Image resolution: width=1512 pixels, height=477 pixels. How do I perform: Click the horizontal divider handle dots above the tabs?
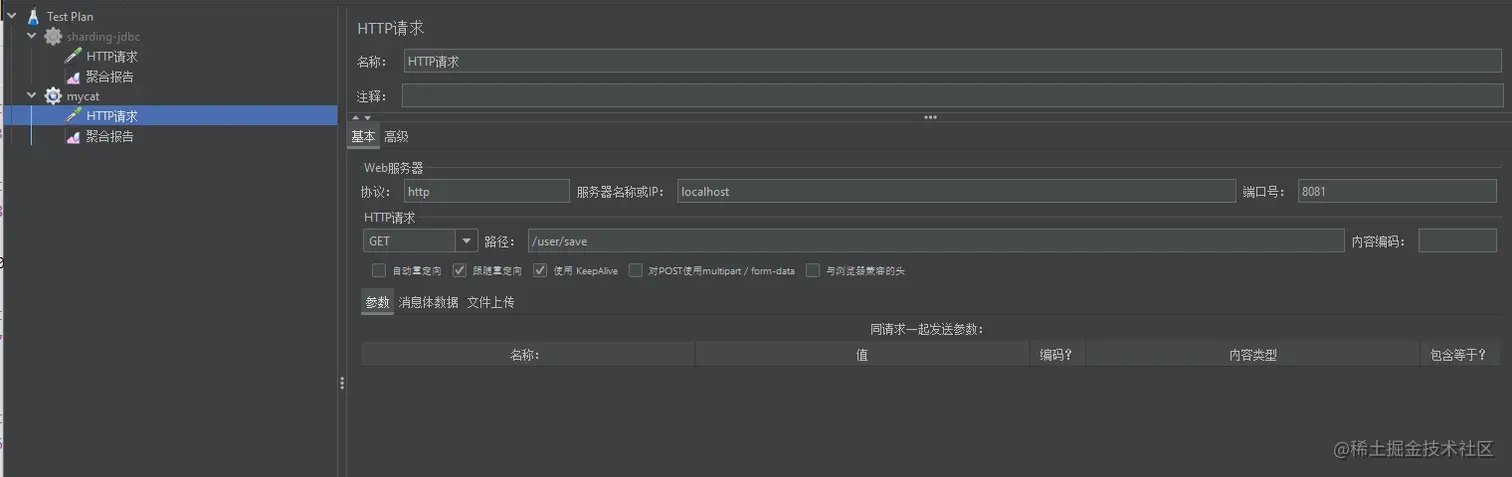click(930, 117)
